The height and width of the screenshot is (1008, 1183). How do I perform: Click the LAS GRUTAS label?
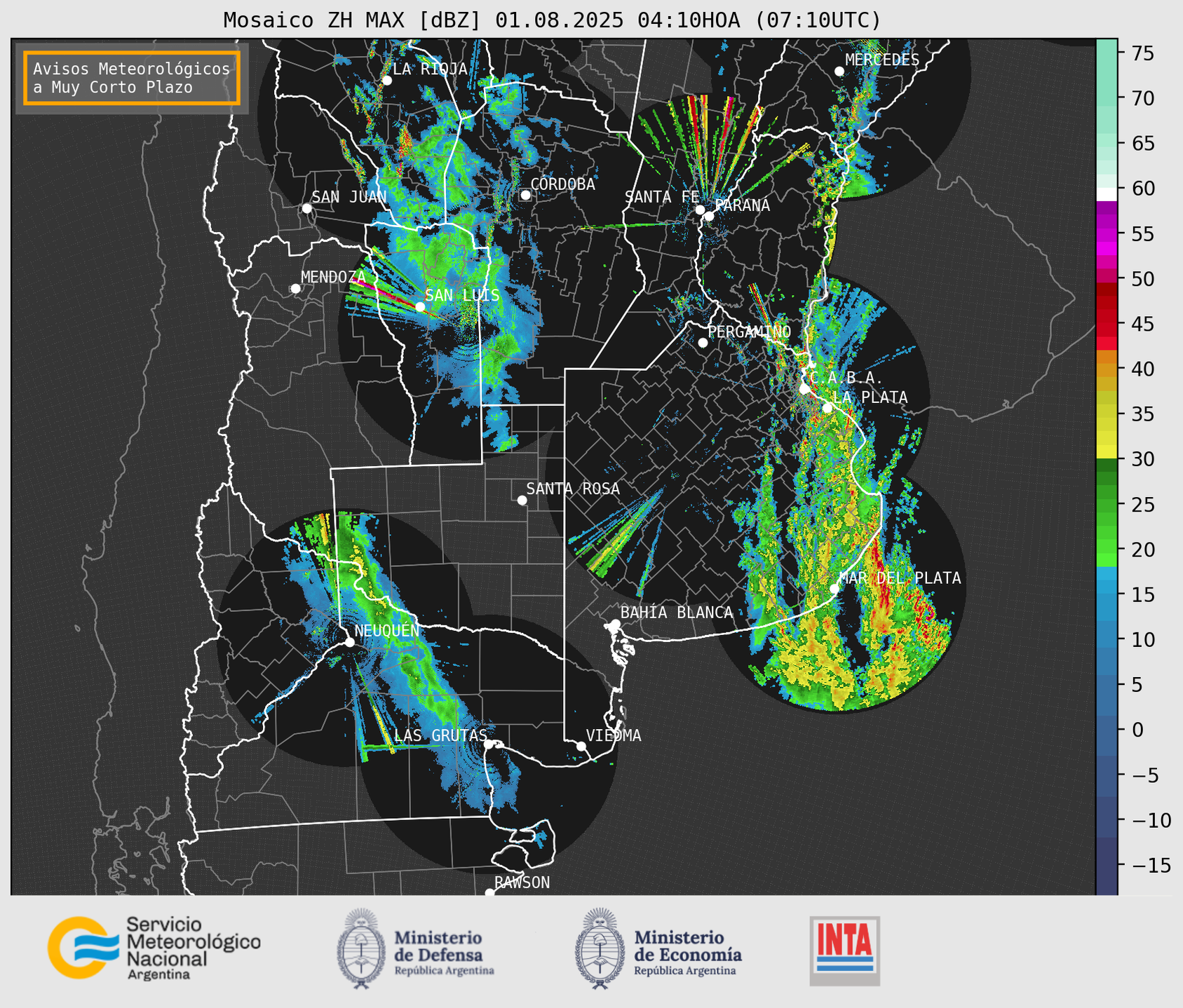point(440,735)
